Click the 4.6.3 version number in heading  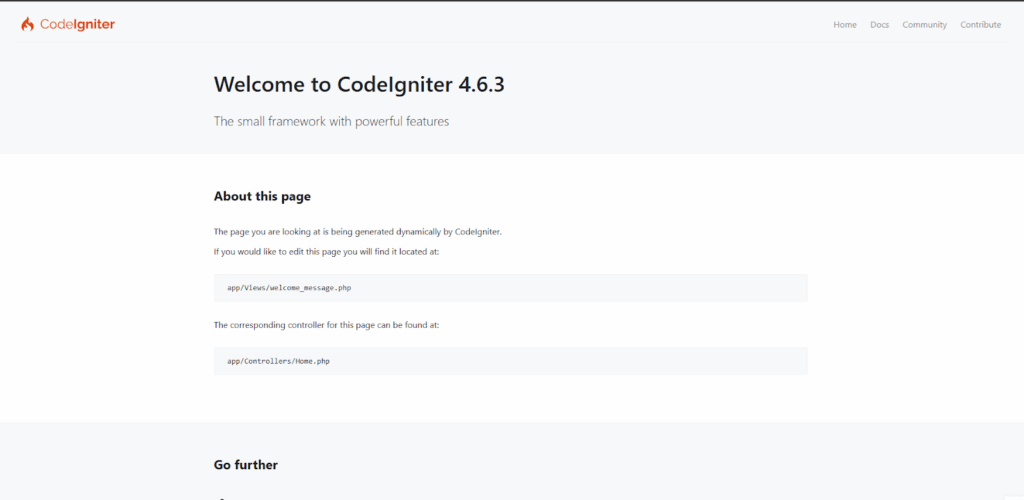click(x=481, y=84)
